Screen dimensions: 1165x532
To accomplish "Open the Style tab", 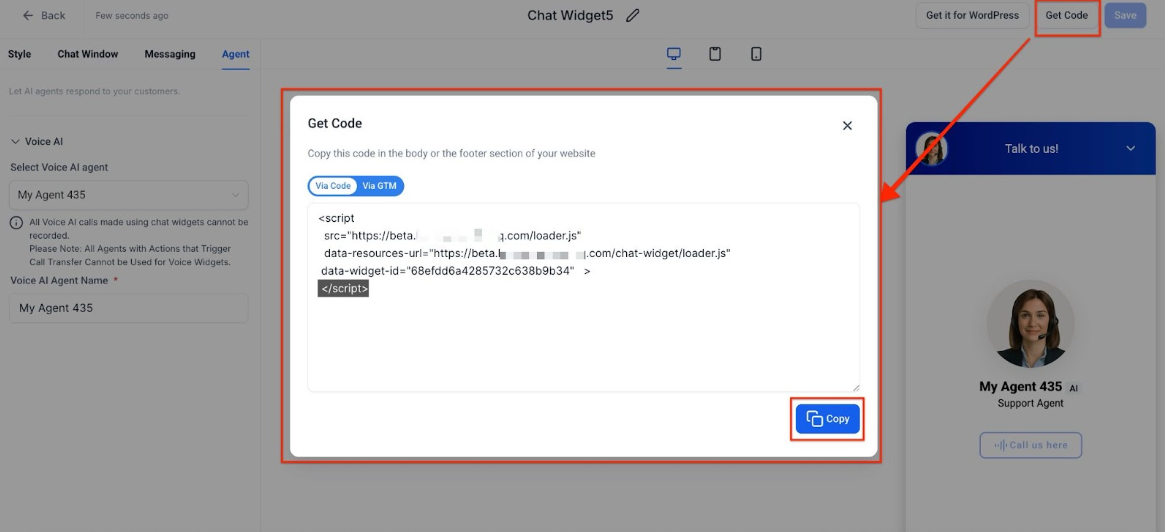I will click(x=20, y=54).
